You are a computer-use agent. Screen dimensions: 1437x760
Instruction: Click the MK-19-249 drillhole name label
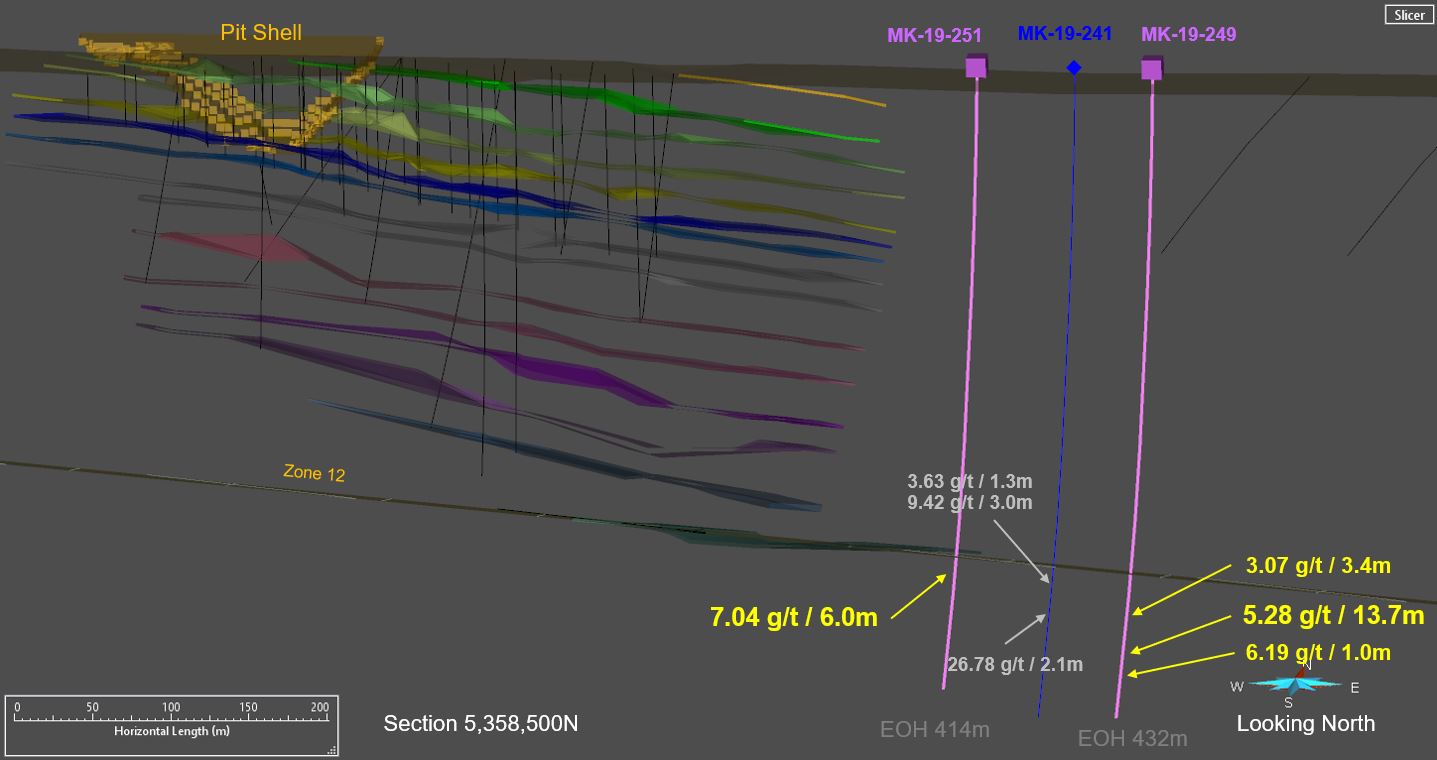pyautogui.click(x=1189, y=35)
